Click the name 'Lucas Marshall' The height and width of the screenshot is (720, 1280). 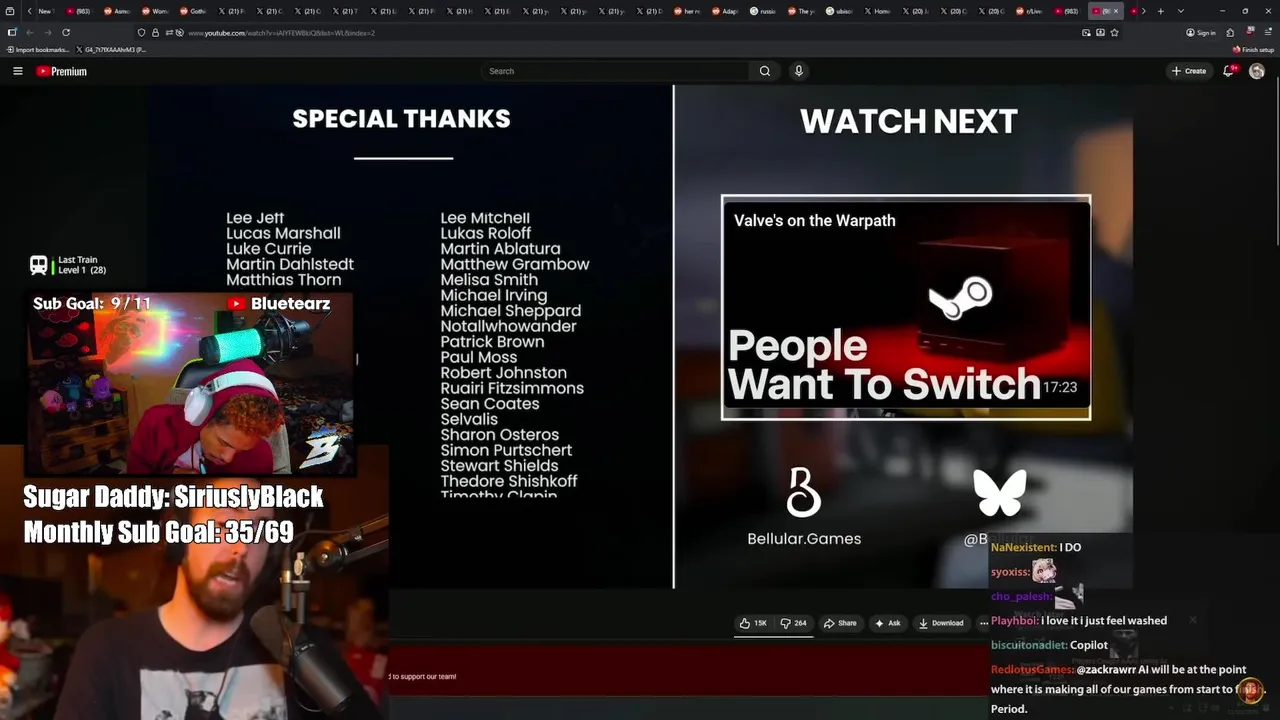pos(283,233)
